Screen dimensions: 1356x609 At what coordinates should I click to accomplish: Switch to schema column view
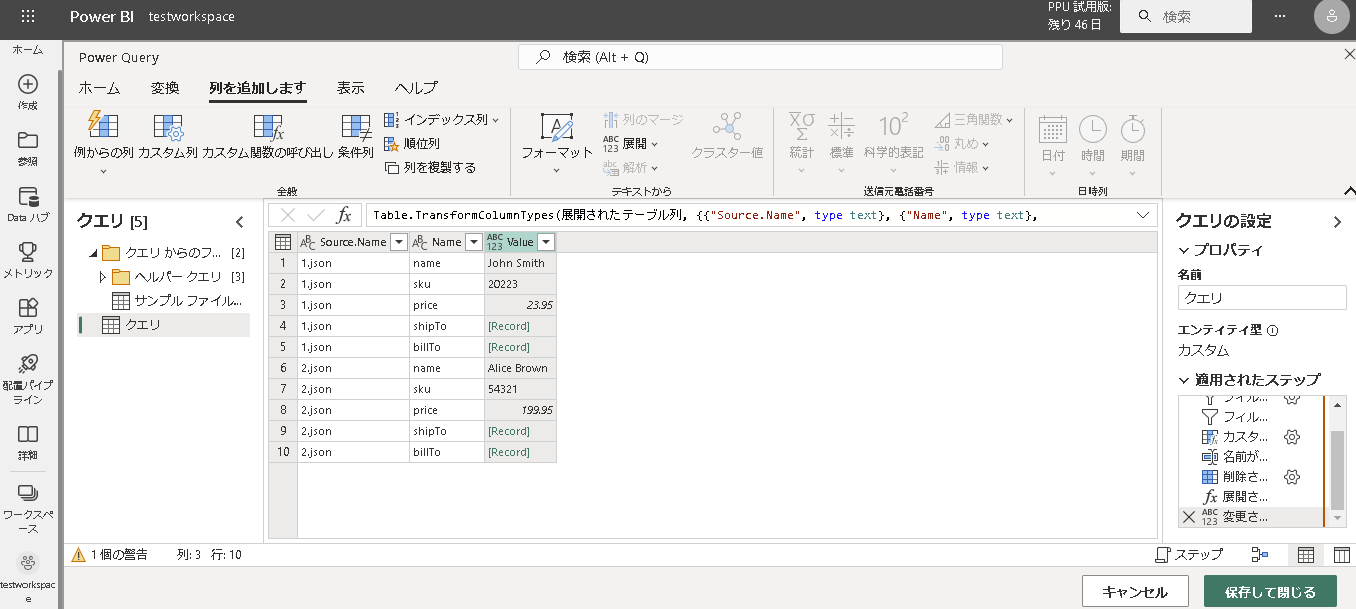[x=1342, y=555]
